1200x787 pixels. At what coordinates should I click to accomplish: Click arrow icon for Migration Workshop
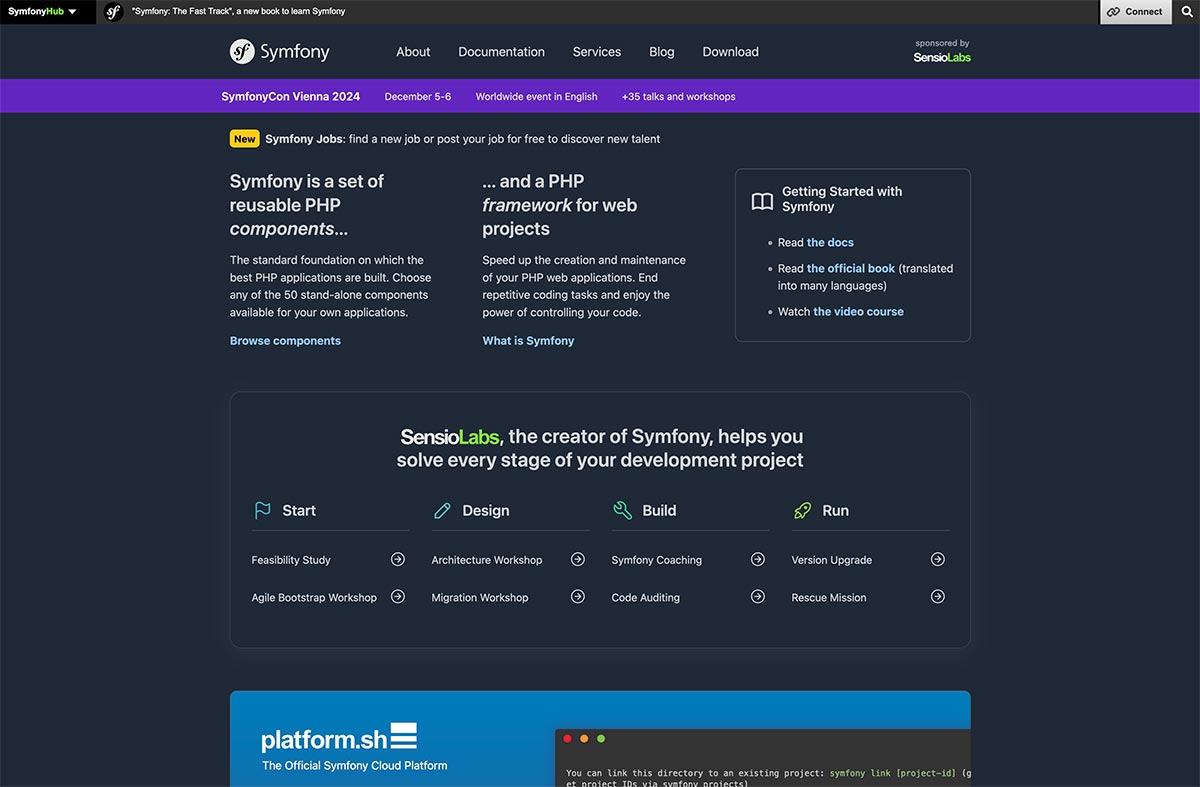click(x=578, y=596)
